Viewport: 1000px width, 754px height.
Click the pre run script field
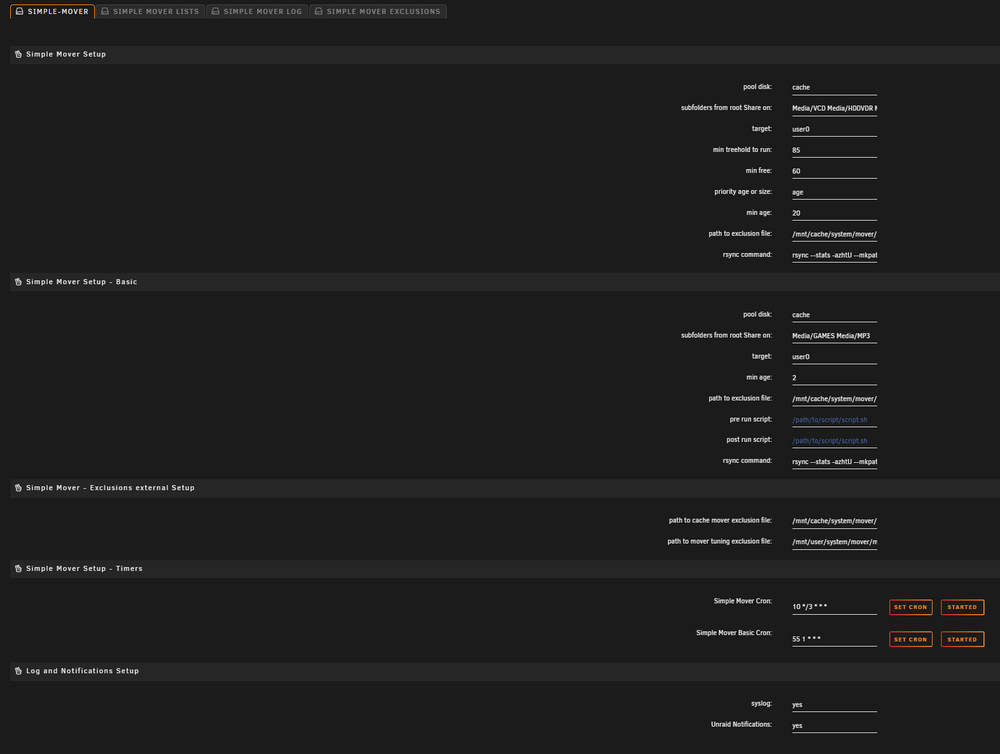[x=834, y=420]
